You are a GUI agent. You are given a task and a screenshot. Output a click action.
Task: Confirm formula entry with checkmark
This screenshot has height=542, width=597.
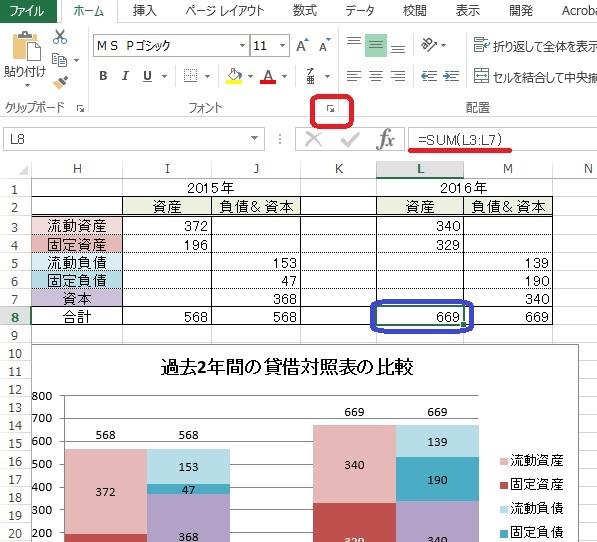(x=350, y=140)
